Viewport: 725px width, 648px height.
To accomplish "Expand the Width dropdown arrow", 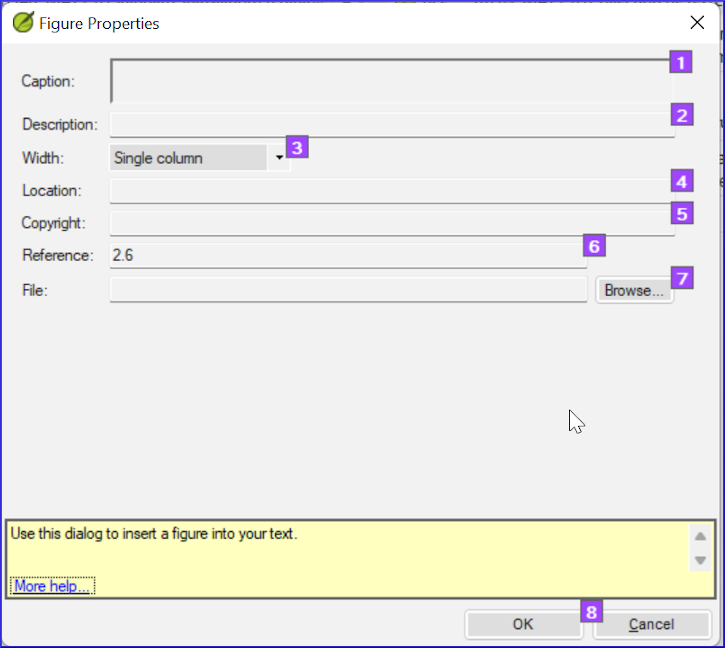I will tap(279, 158).
